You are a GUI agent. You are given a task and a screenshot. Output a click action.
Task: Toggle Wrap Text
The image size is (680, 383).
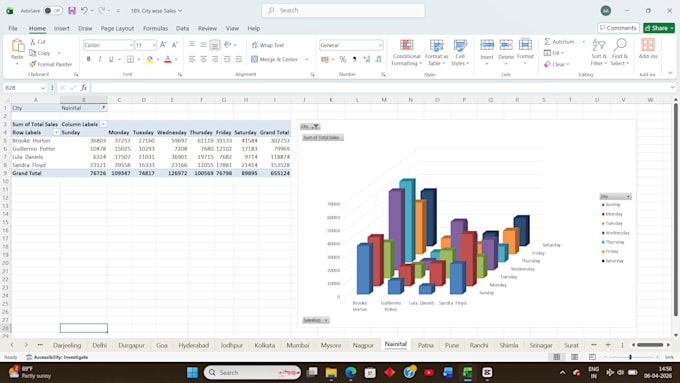(x=268, y=45)
